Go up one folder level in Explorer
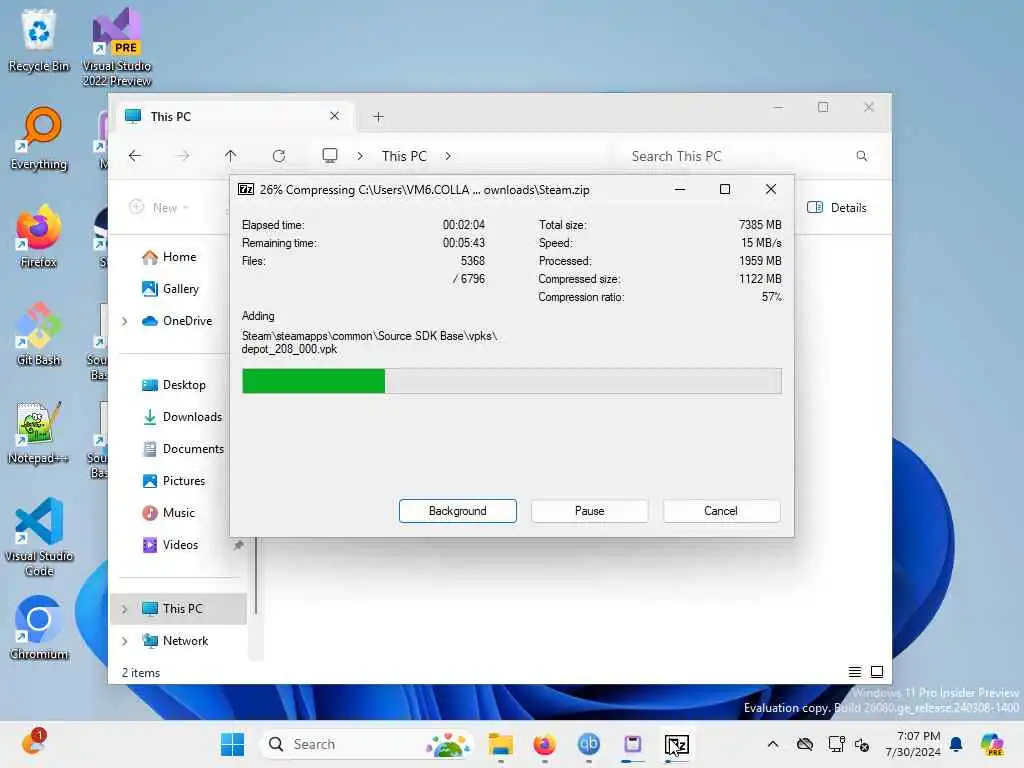 pyautogui.click(x=231, y=156)
